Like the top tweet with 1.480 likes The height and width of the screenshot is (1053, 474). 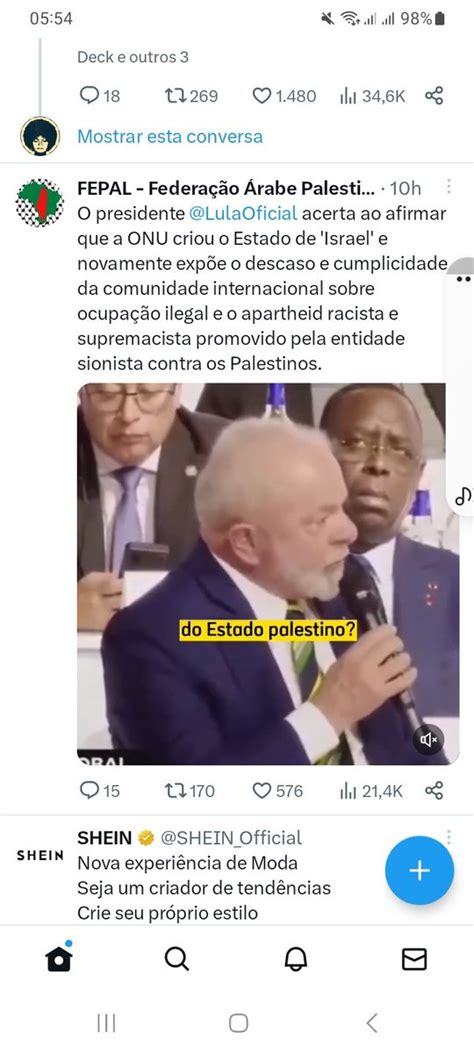pyautogui.click(x=284, y=96)
